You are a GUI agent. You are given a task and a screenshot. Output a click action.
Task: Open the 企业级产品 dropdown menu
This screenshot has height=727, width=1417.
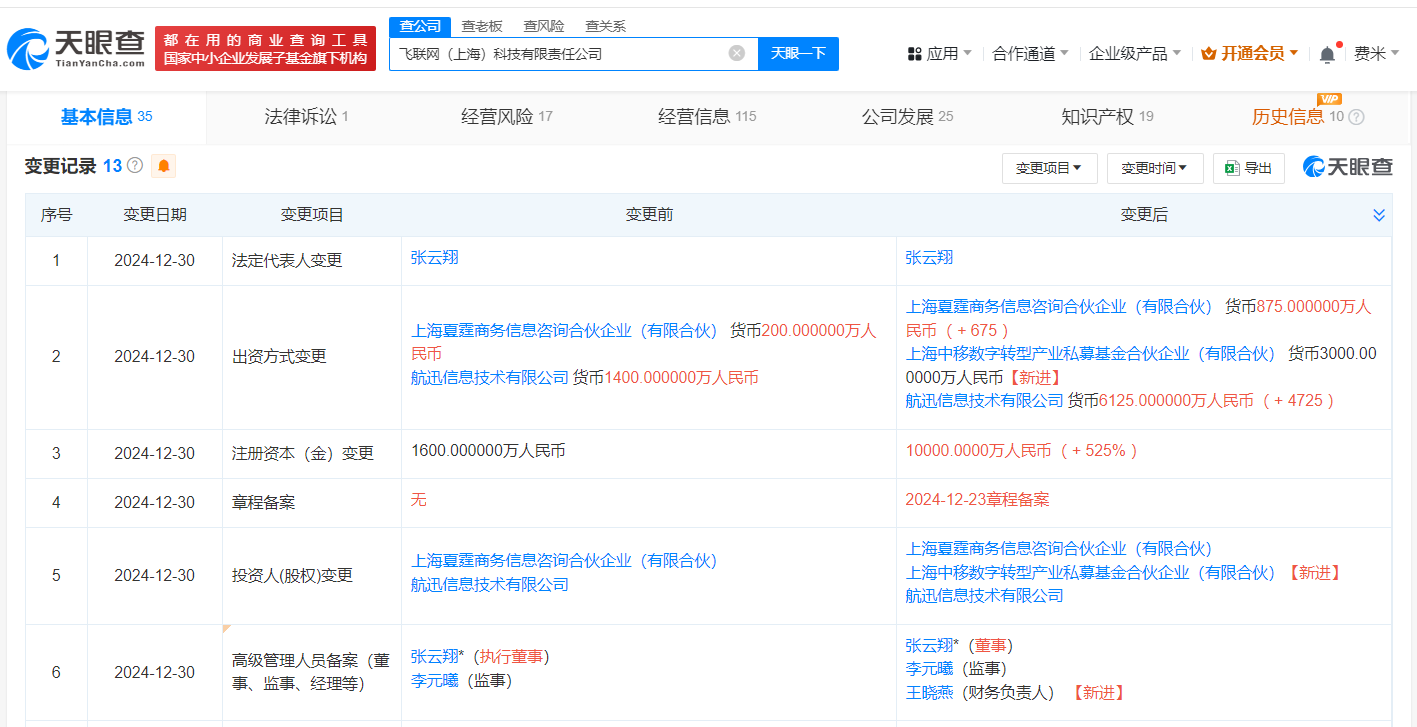(x=1134, y=53)
